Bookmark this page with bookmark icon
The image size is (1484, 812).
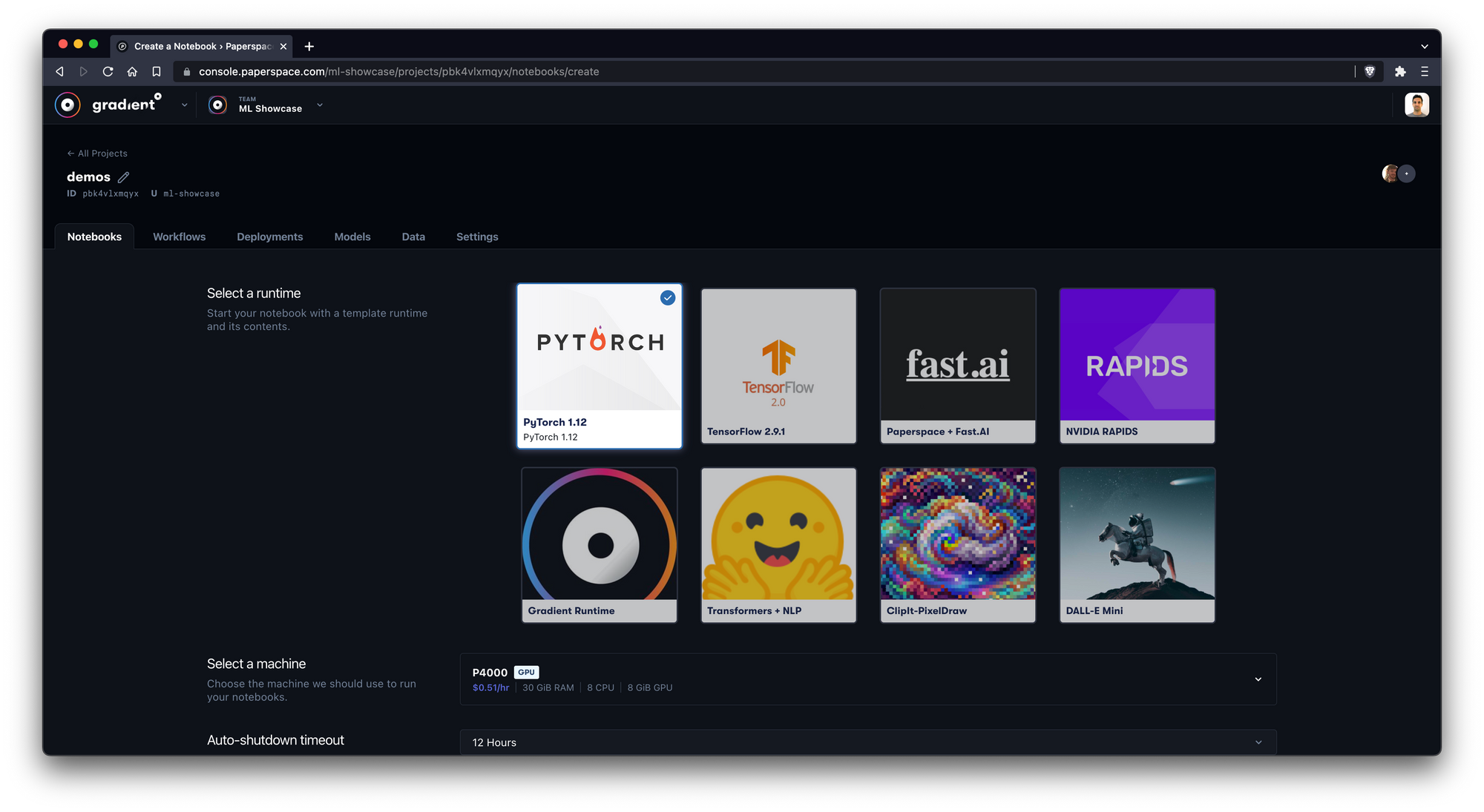[157, 72]
